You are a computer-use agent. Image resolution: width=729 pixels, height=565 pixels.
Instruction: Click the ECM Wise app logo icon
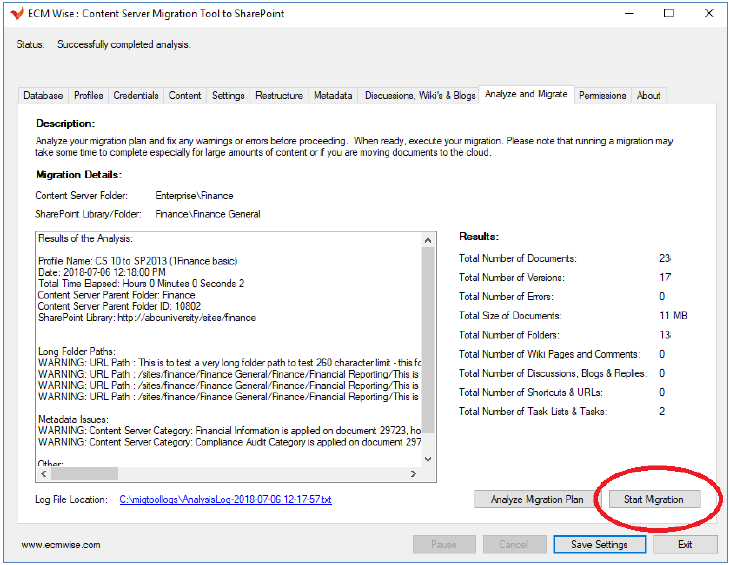tap(16, 13)
